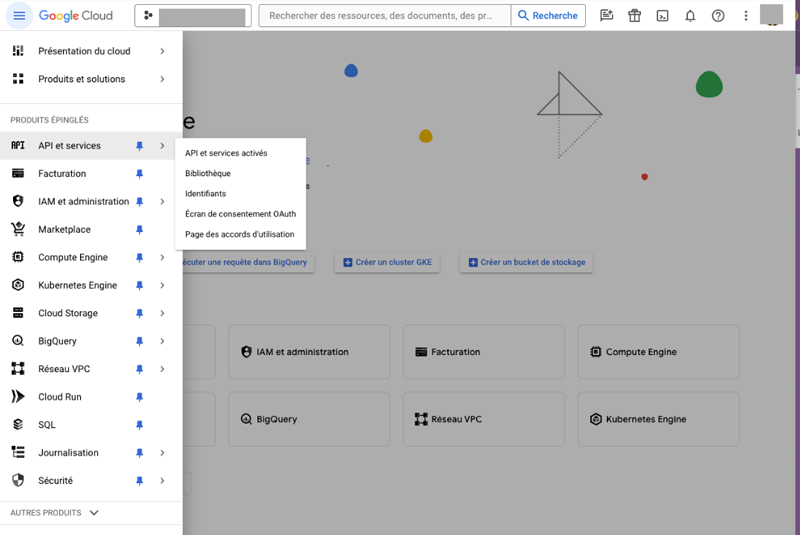Viewport: 800px width, 535px height.
Task: Open the project selector dropdown
Action: point(193,16)
